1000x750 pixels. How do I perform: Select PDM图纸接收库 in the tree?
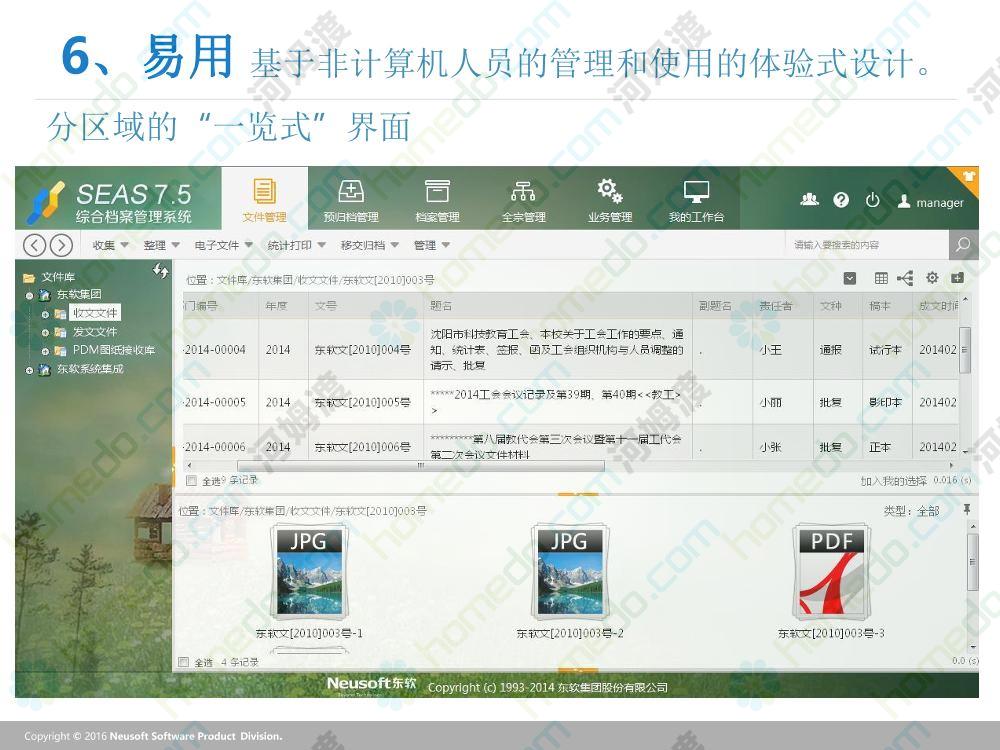click(x=114, y=350)
